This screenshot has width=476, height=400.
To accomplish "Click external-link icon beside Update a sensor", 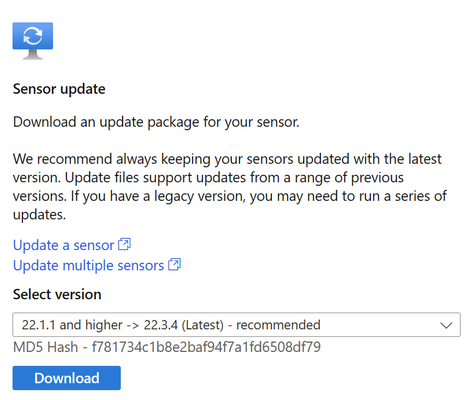I will 125,245.
